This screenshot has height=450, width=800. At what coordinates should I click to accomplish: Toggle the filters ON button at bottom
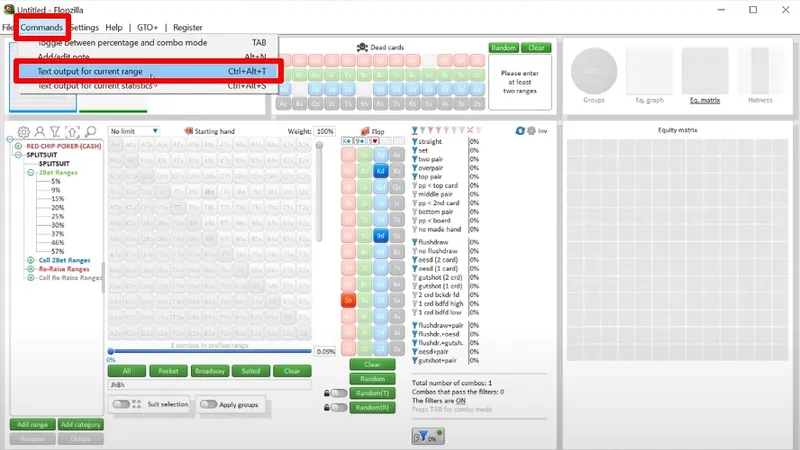click(x=428, y=436)
